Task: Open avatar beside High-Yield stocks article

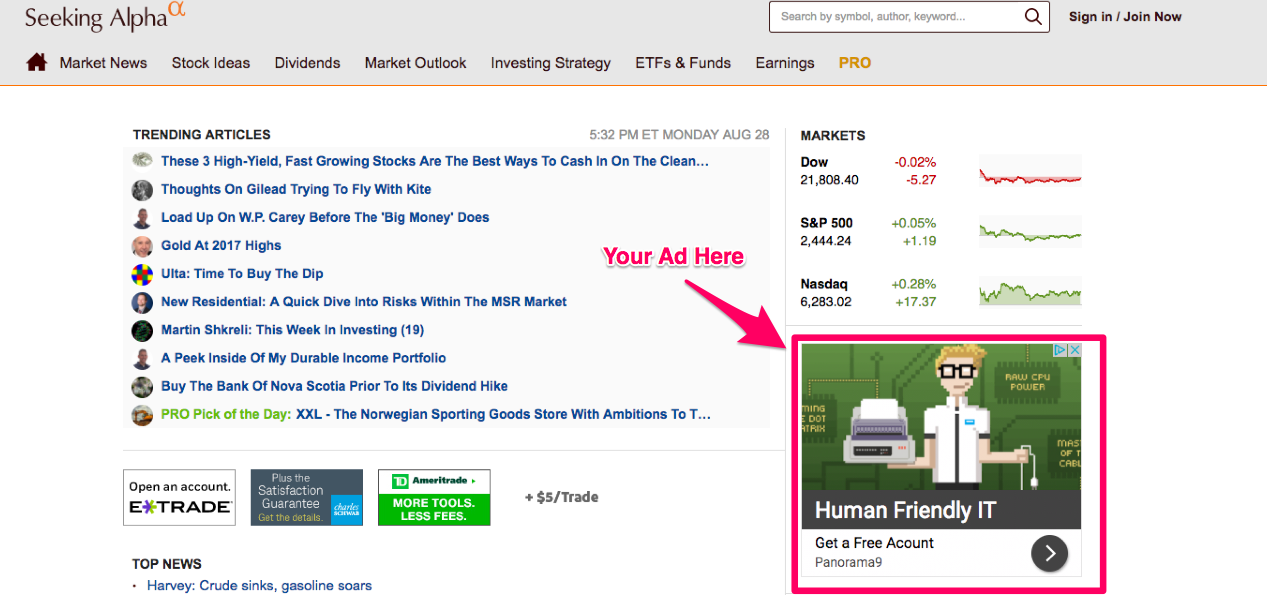Action: (x=142, y=161)
